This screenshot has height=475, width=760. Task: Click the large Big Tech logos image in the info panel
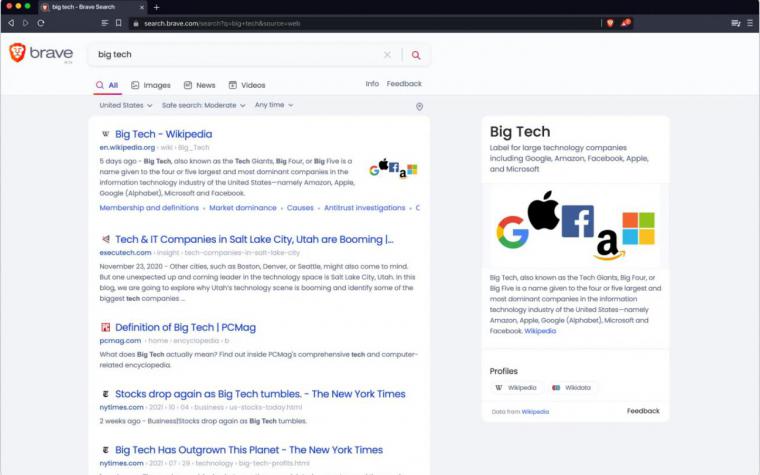pos(575,226)
